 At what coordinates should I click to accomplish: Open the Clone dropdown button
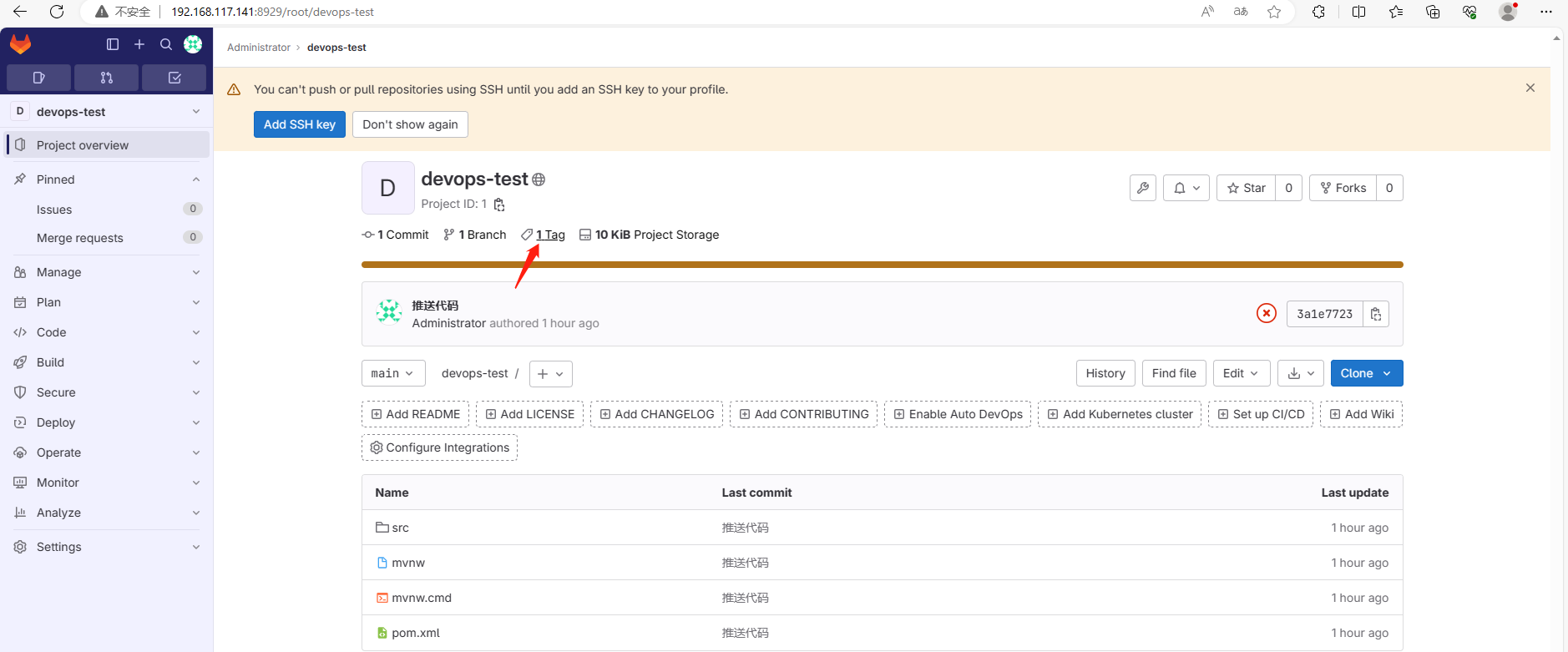point(1367,373)
